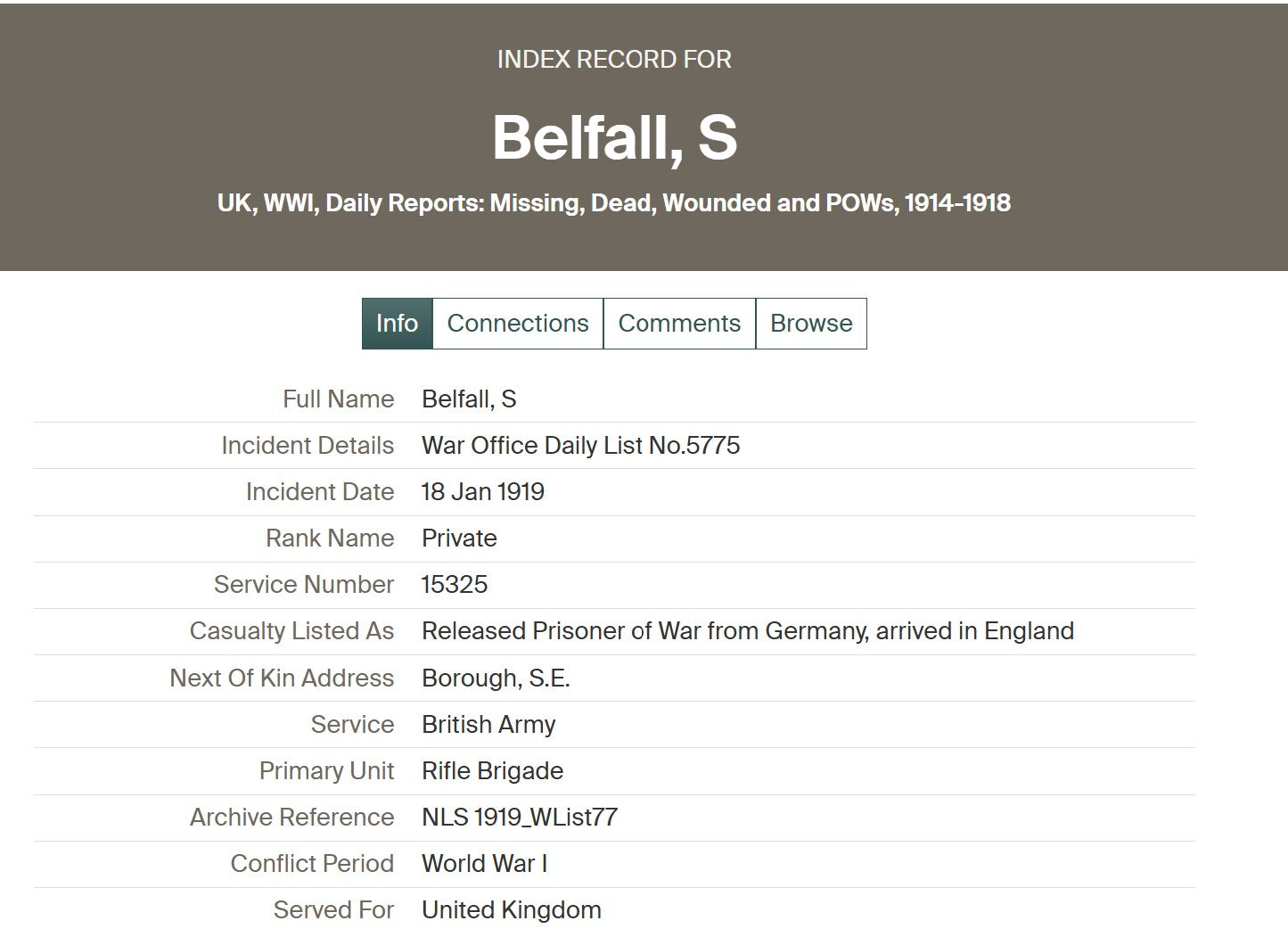Select the Incident Date 18 Jan 1919

(x=484, y=491)
